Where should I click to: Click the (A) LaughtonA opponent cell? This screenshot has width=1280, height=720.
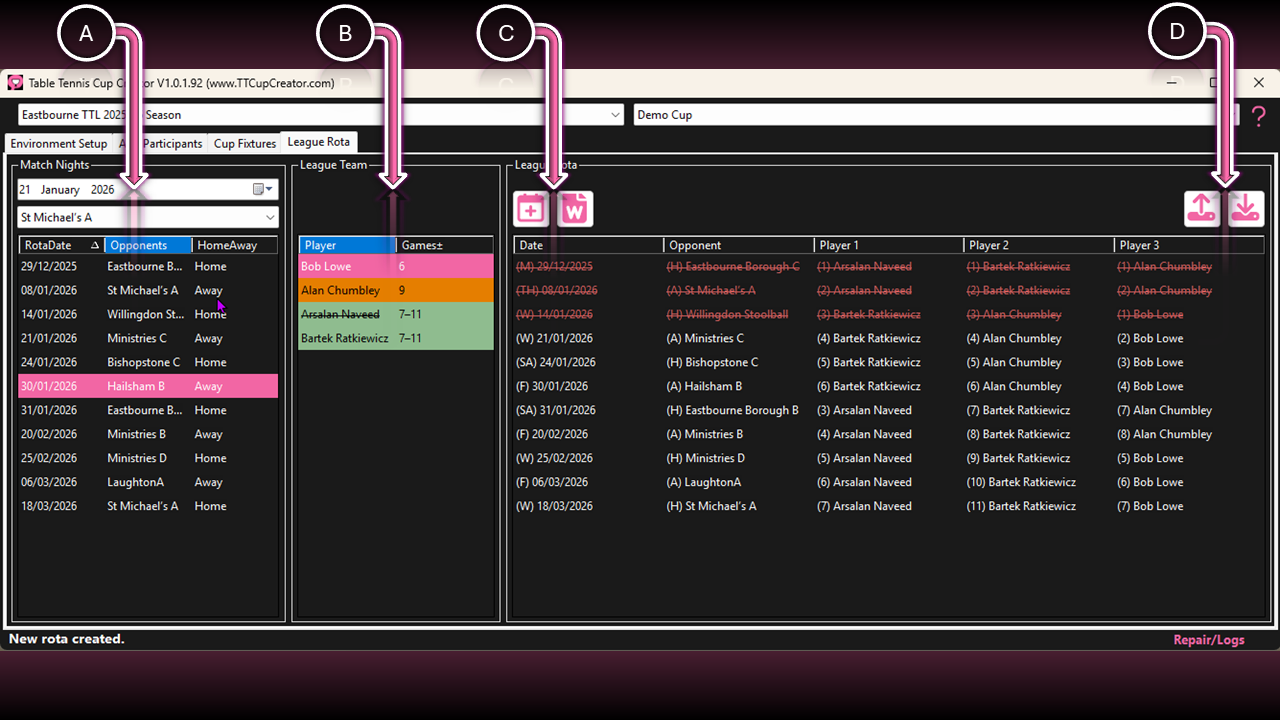tap(704, 482)
